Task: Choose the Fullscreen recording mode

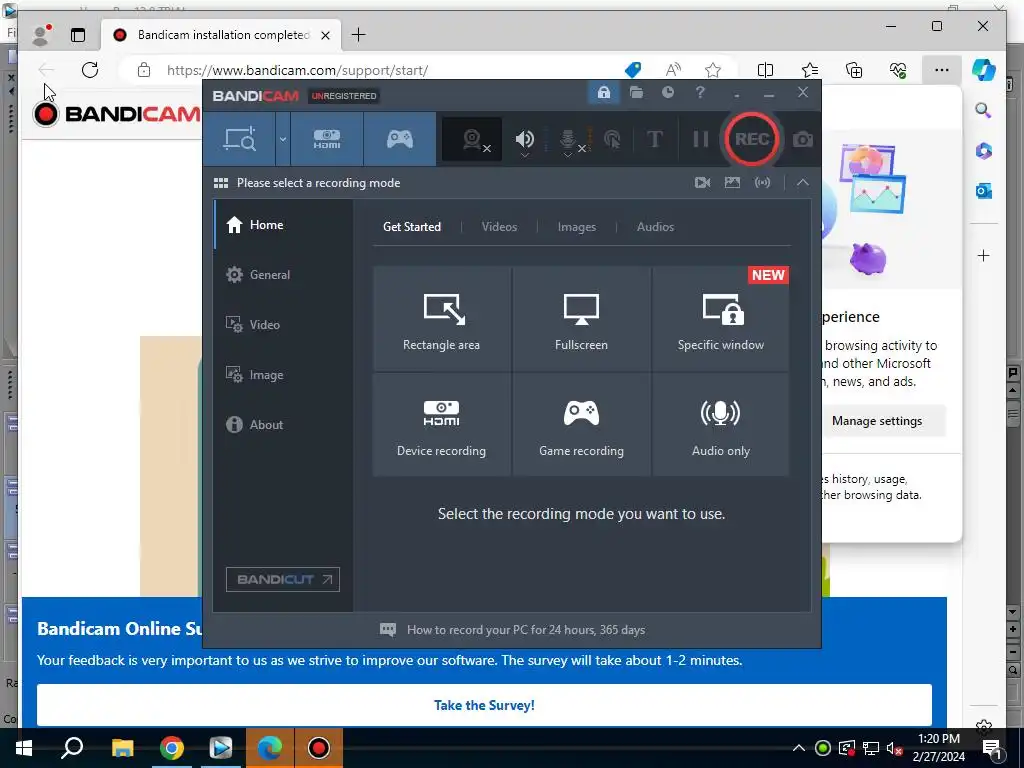Action: tap(581, 319)
